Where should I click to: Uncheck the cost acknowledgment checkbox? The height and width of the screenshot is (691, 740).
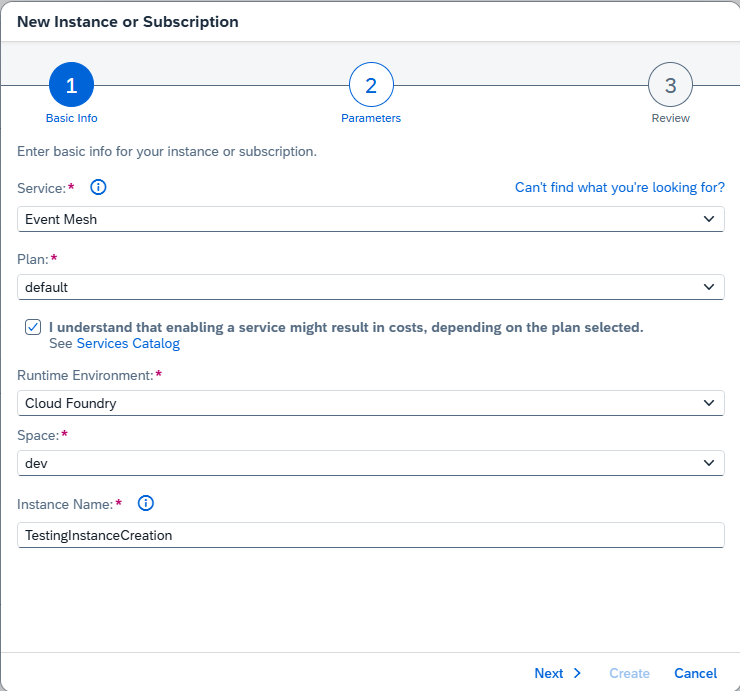click(34, 327)
